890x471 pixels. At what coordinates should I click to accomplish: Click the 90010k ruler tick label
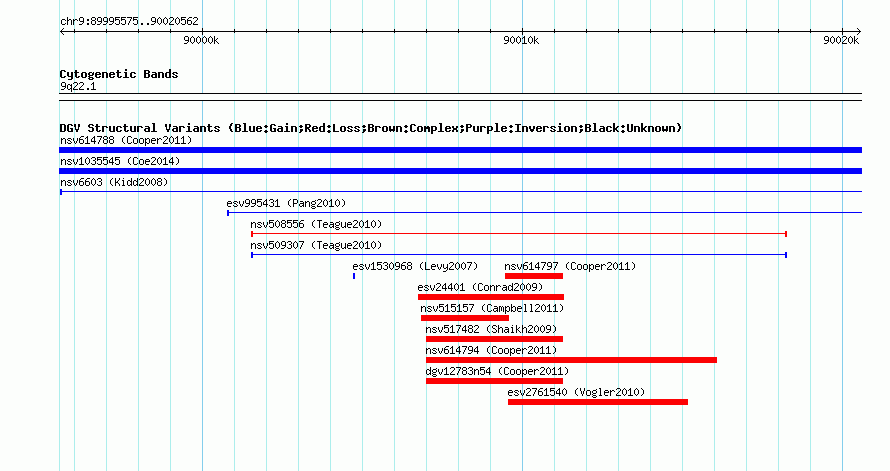click(521, 40)
